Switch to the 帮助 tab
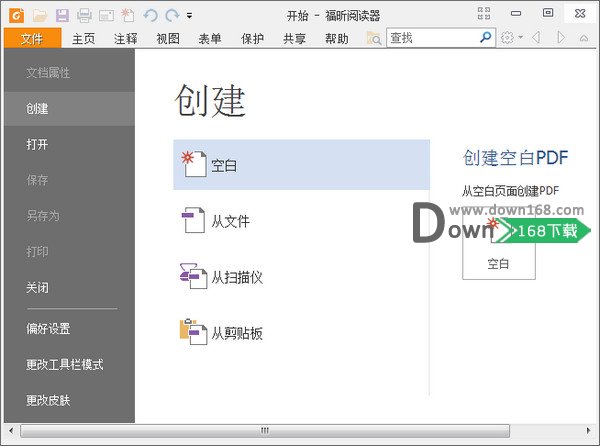 coord(337,39)
